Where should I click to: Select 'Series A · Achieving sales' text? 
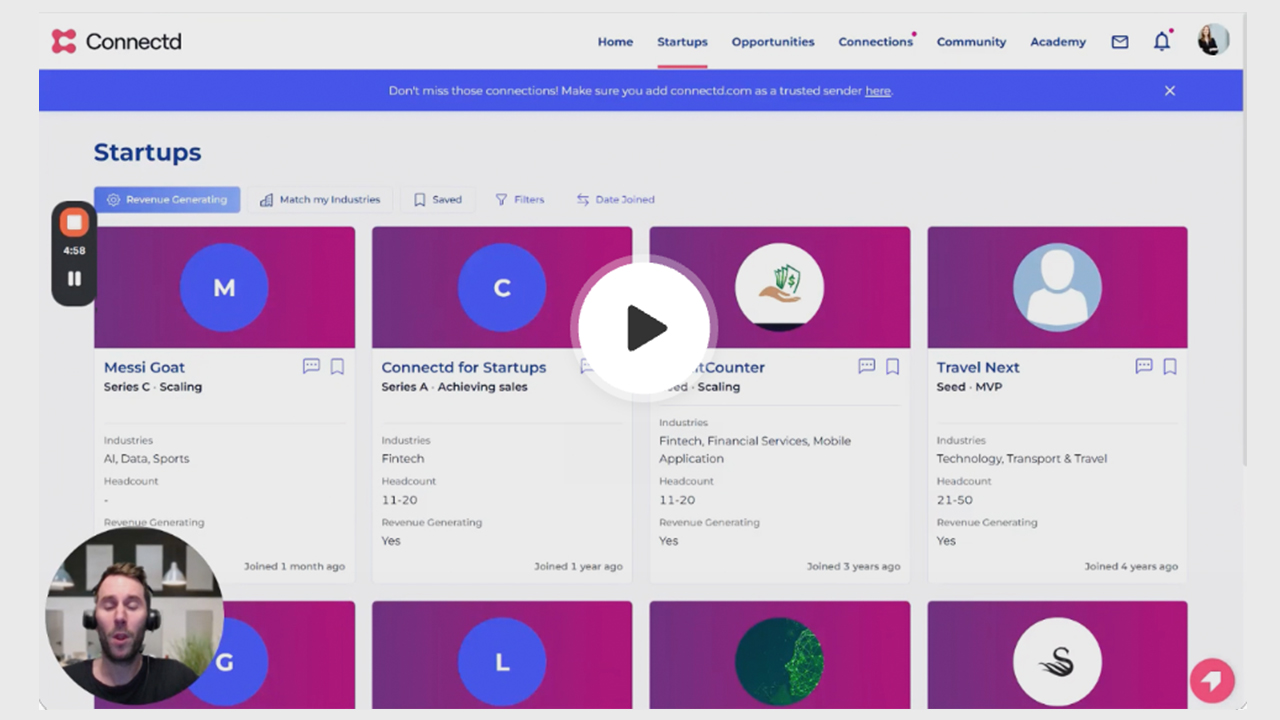[454, 387]
